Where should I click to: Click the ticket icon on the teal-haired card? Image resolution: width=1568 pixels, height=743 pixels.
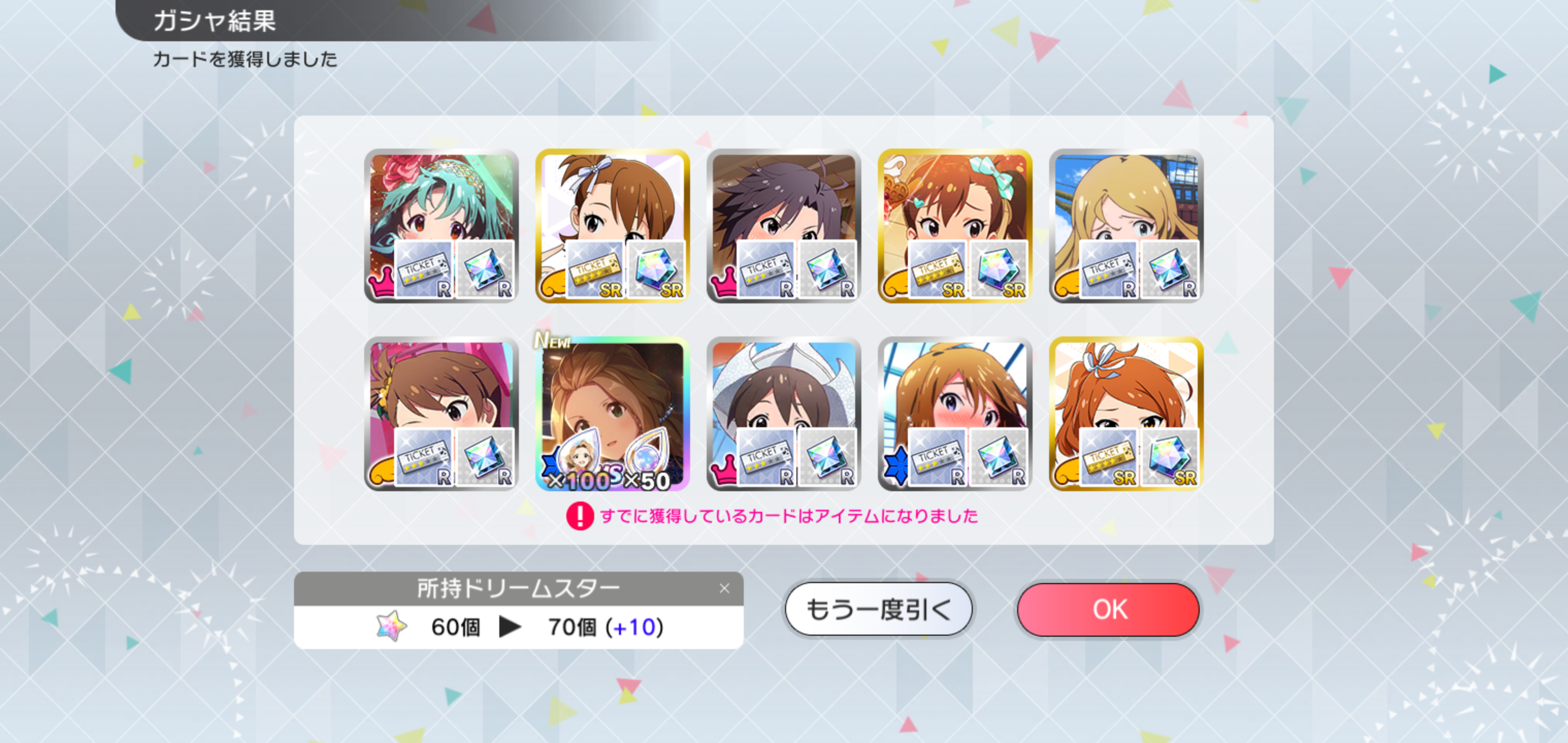tap(423, 269)
